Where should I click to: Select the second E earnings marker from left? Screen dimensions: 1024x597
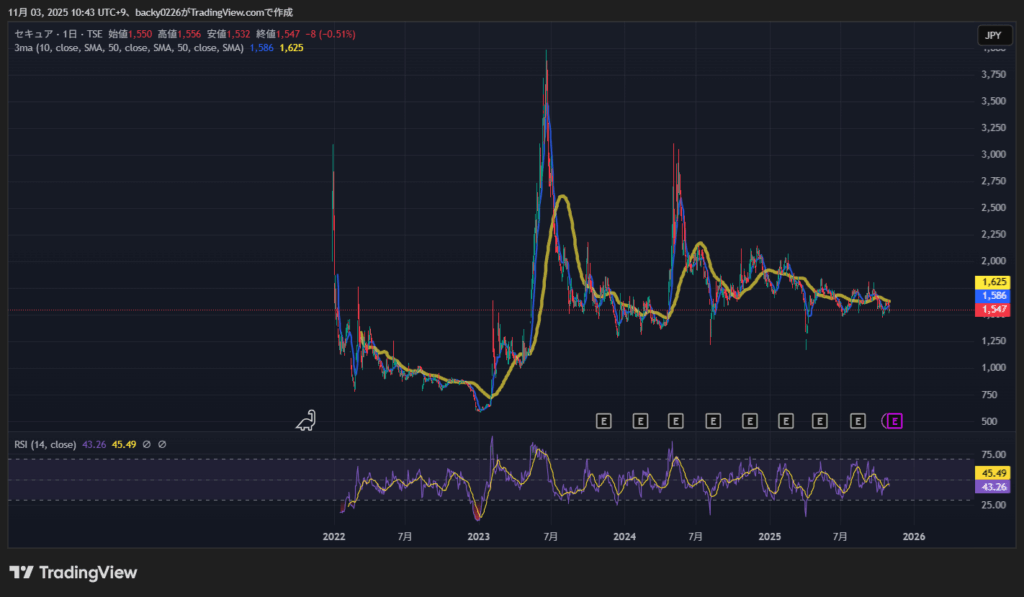[640, 421]
